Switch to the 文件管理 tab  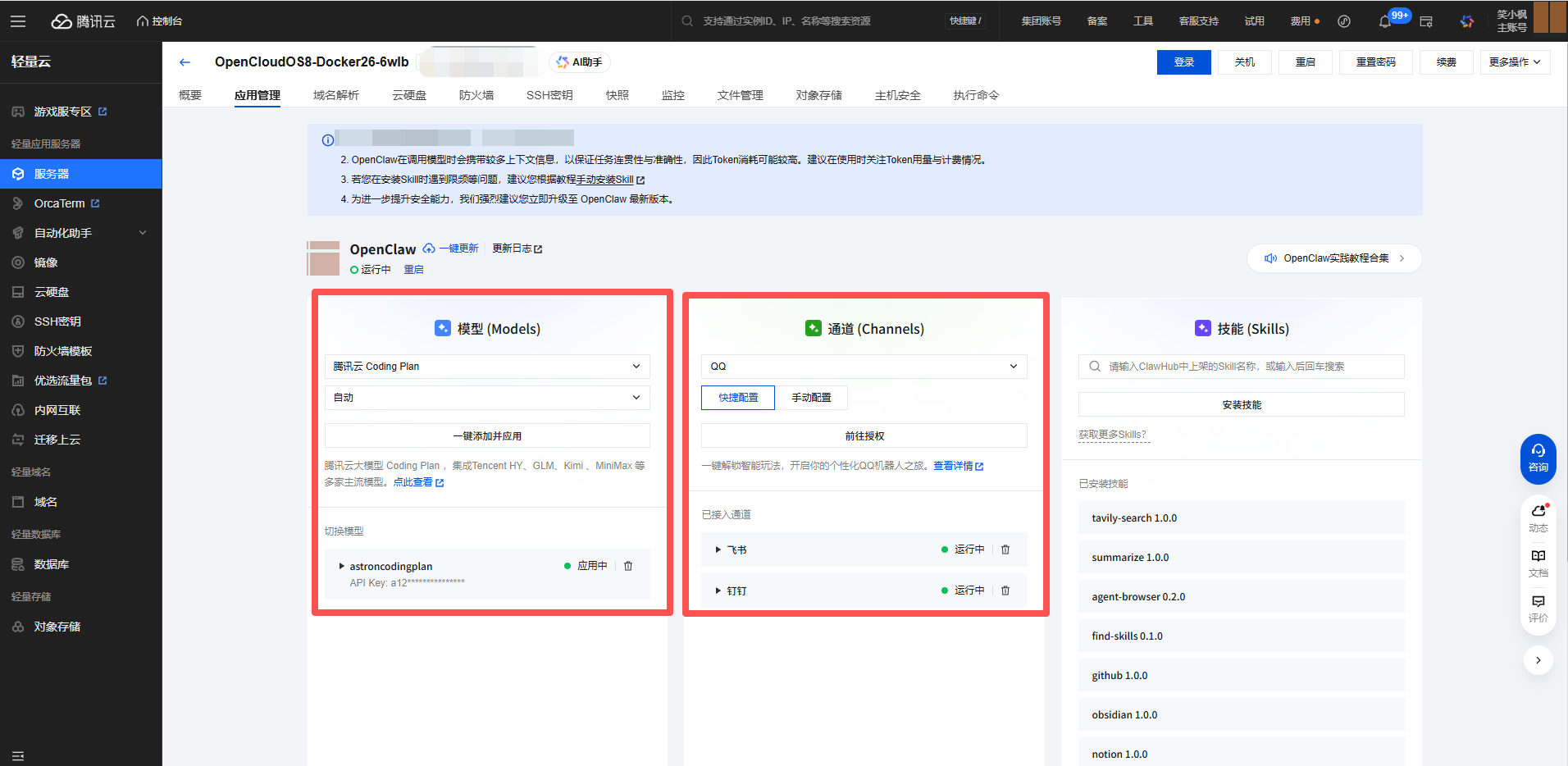point(740,95)
